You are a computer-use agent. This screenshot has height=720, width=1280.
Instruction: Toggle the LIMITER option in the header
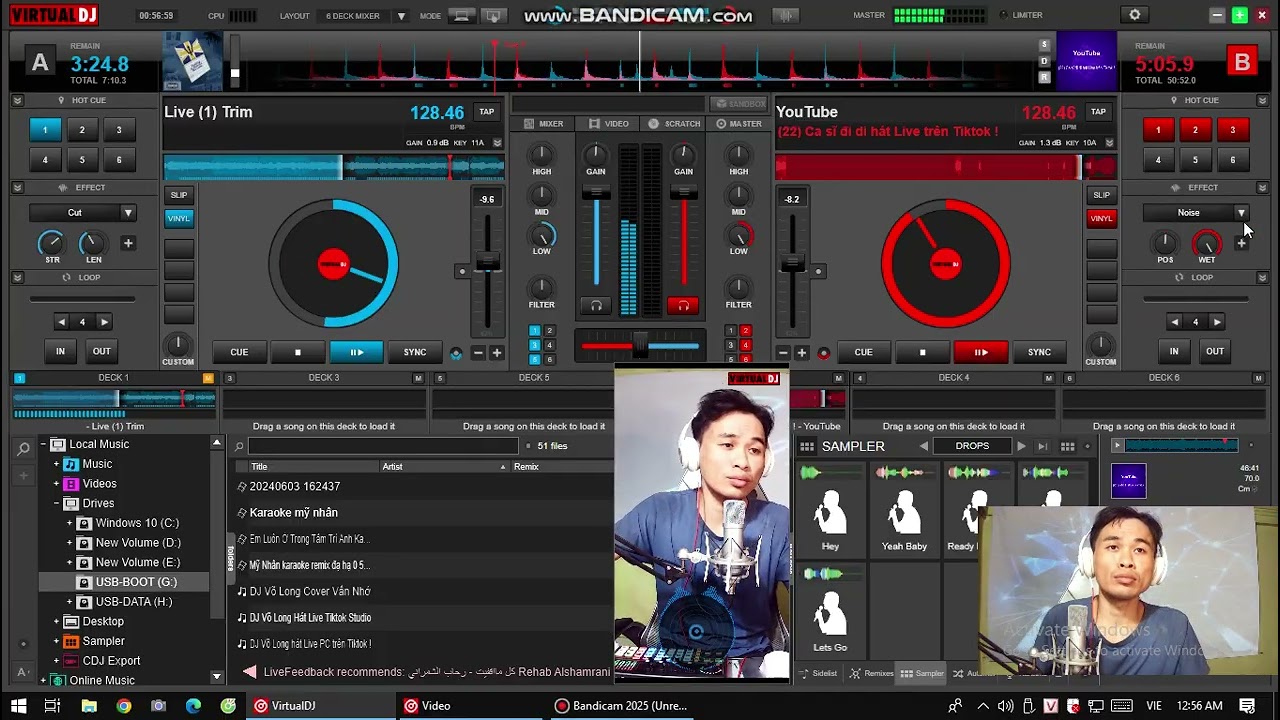[x=1021, y=15]
